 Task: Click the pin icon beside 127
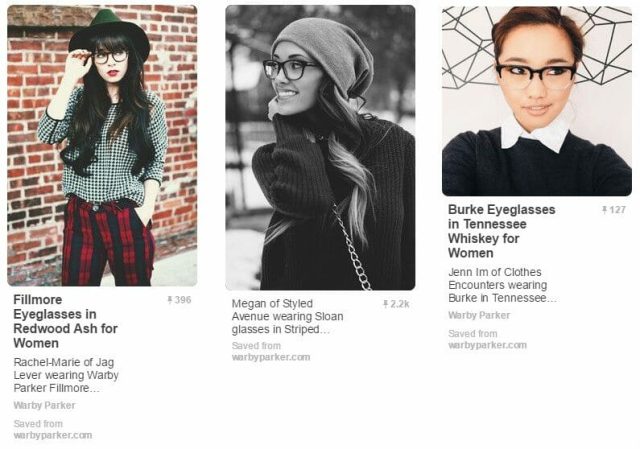604,210
